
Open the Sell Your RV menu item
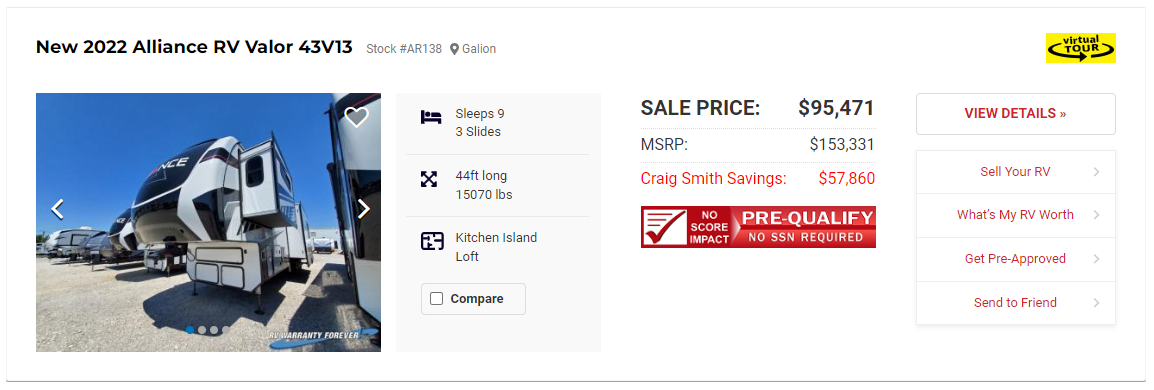click(1016, 172)
